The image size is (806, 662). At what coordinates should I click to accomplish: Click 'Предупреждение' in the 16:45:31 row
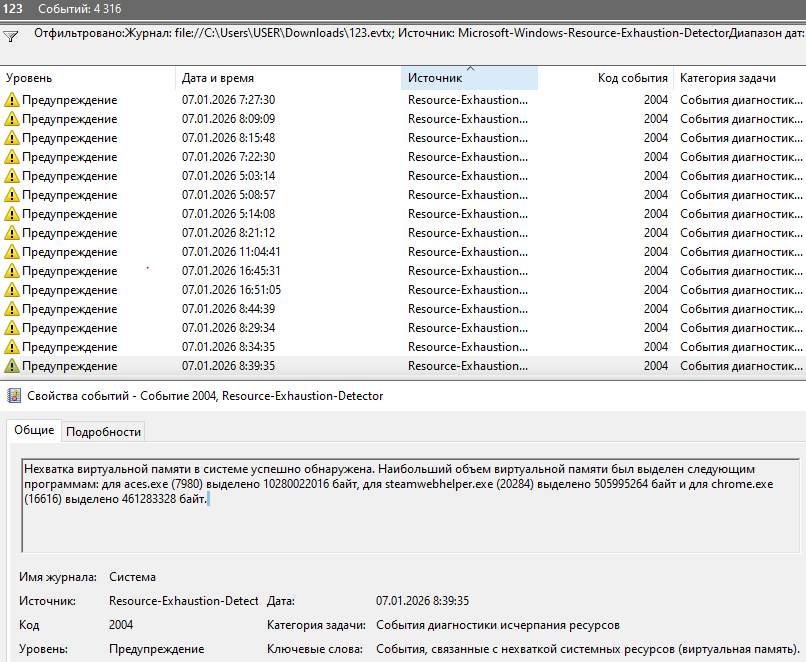(69, 271)
